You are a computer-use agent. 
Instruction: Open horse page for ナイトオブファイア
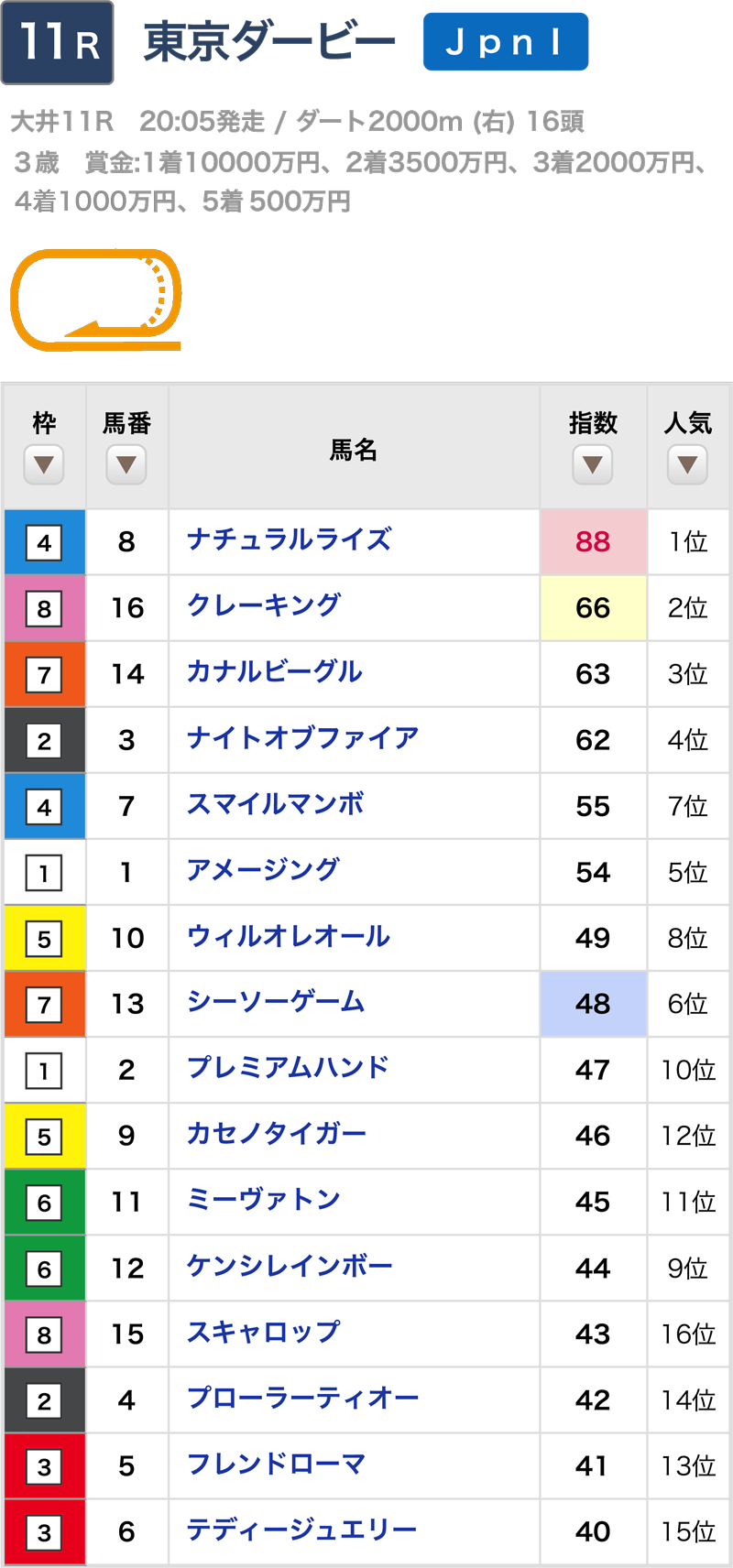302,738
